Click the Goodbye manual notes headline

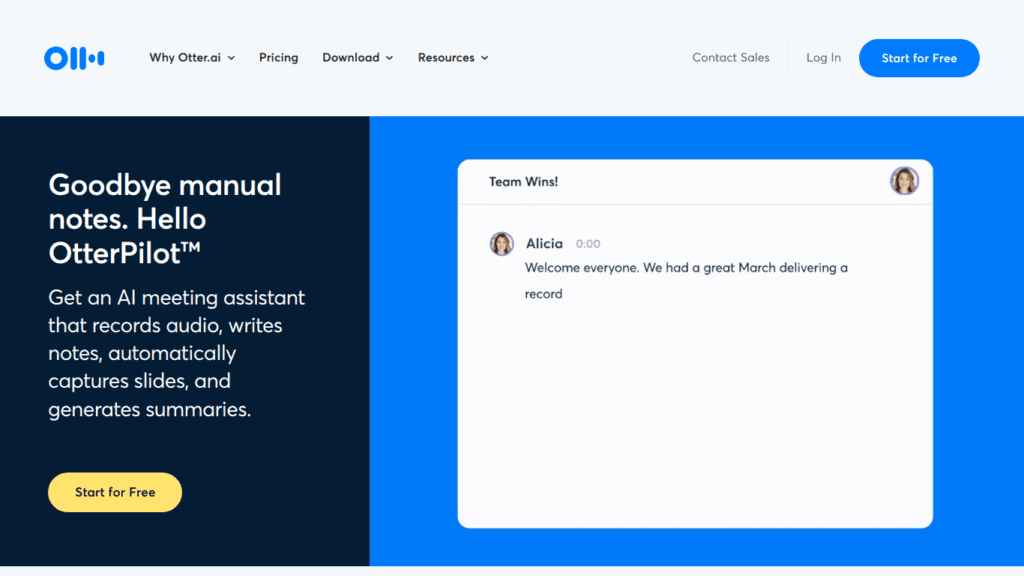(x=165, y=219)
